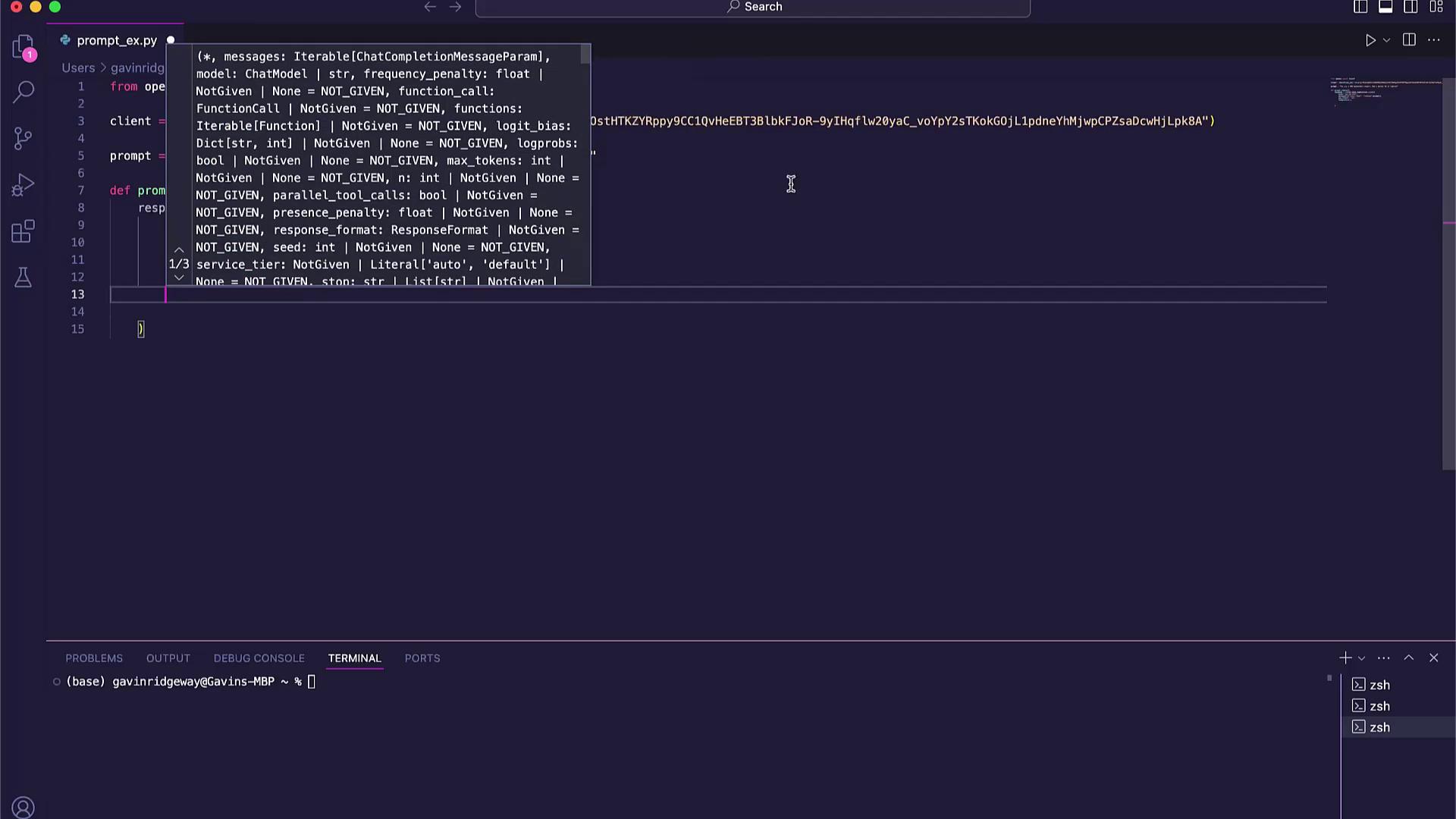Screen dimensions: 1456x819
Task: Toggle the bottom panel layout button
Action: click(x=1385, y=7)
